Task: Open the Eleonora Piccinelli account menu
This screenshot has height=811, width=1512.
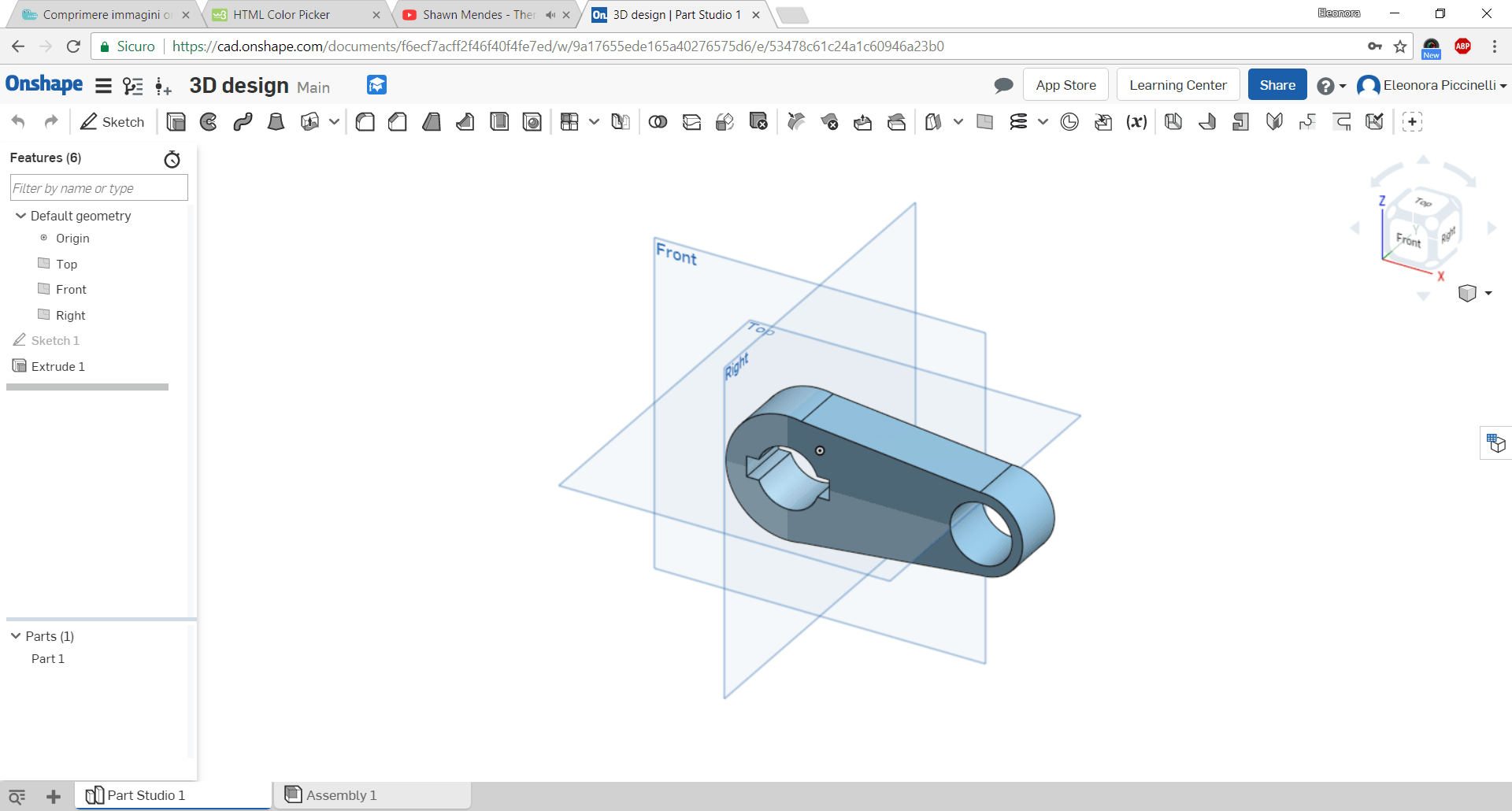Action: [1432, 85]
